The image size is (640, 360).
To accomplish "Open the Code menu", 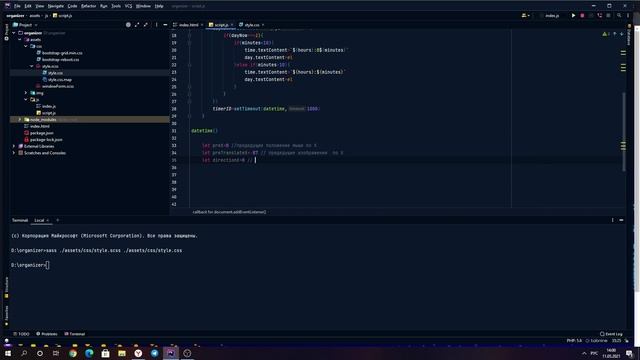I will pyautogui.click(x=72, y=6).
